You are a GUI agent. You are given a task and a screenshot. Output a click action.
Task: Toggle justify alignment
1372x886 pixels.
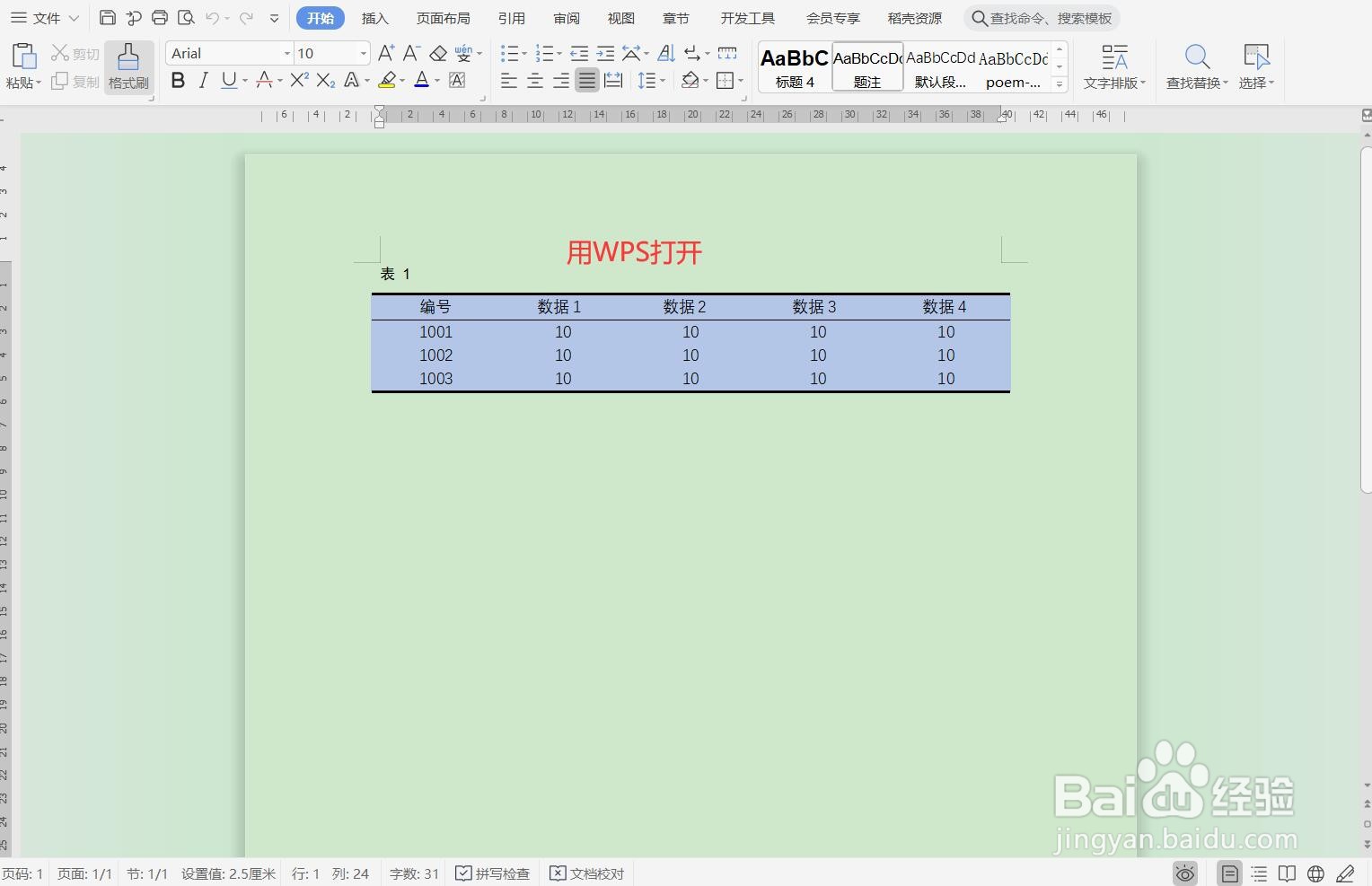click(587, 81)
